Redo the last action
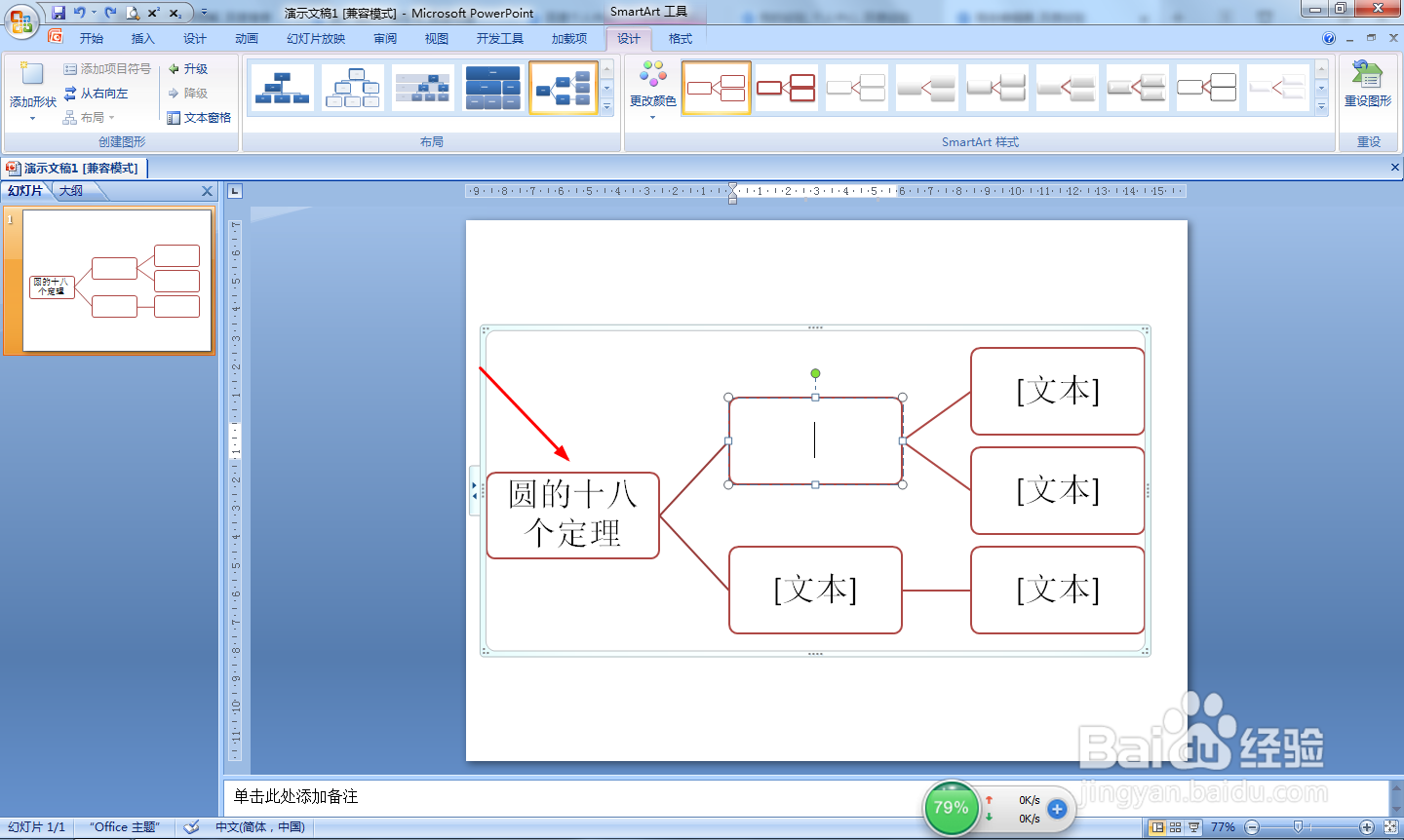This screenshot has height=840, width=1404. pos(110,13)
